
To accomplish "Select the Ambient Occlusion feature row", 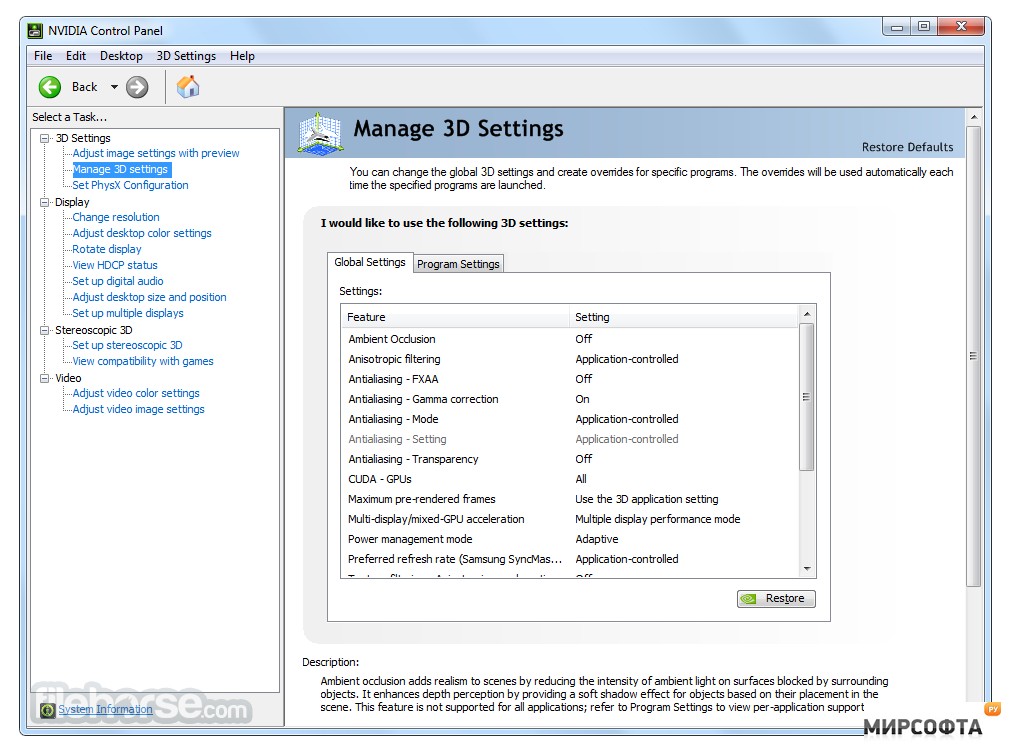I will coord(571,339).
